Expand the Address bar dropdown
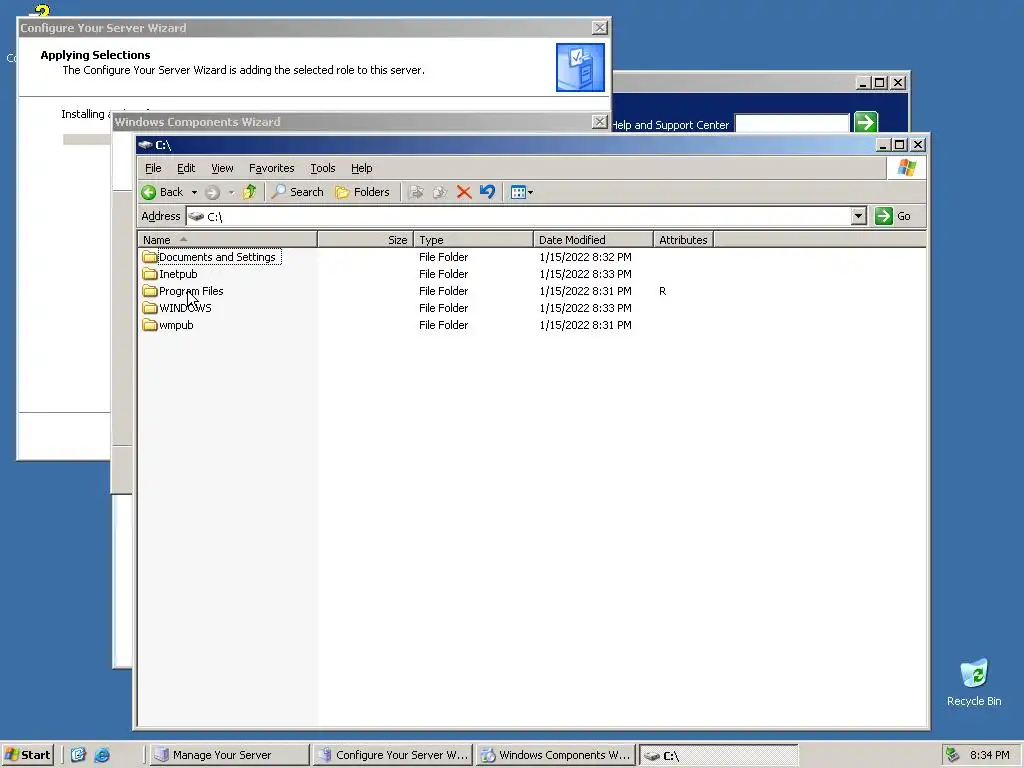The height and width of the screenshot is (768, 1024). click(x=859, y=216)
